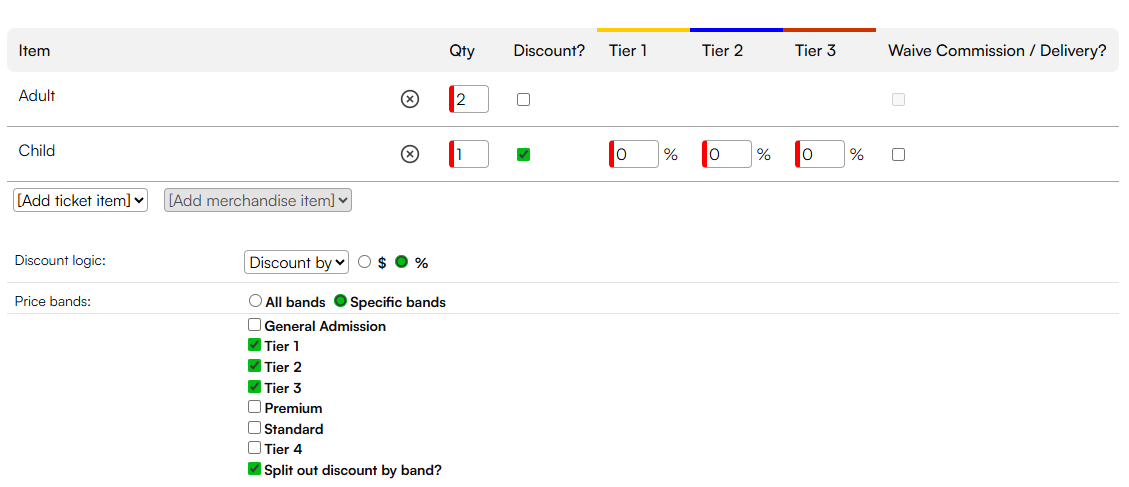Open the Add ticket item dropdown
Viewport: 1129px width, 487px height.
click(81, 200)
